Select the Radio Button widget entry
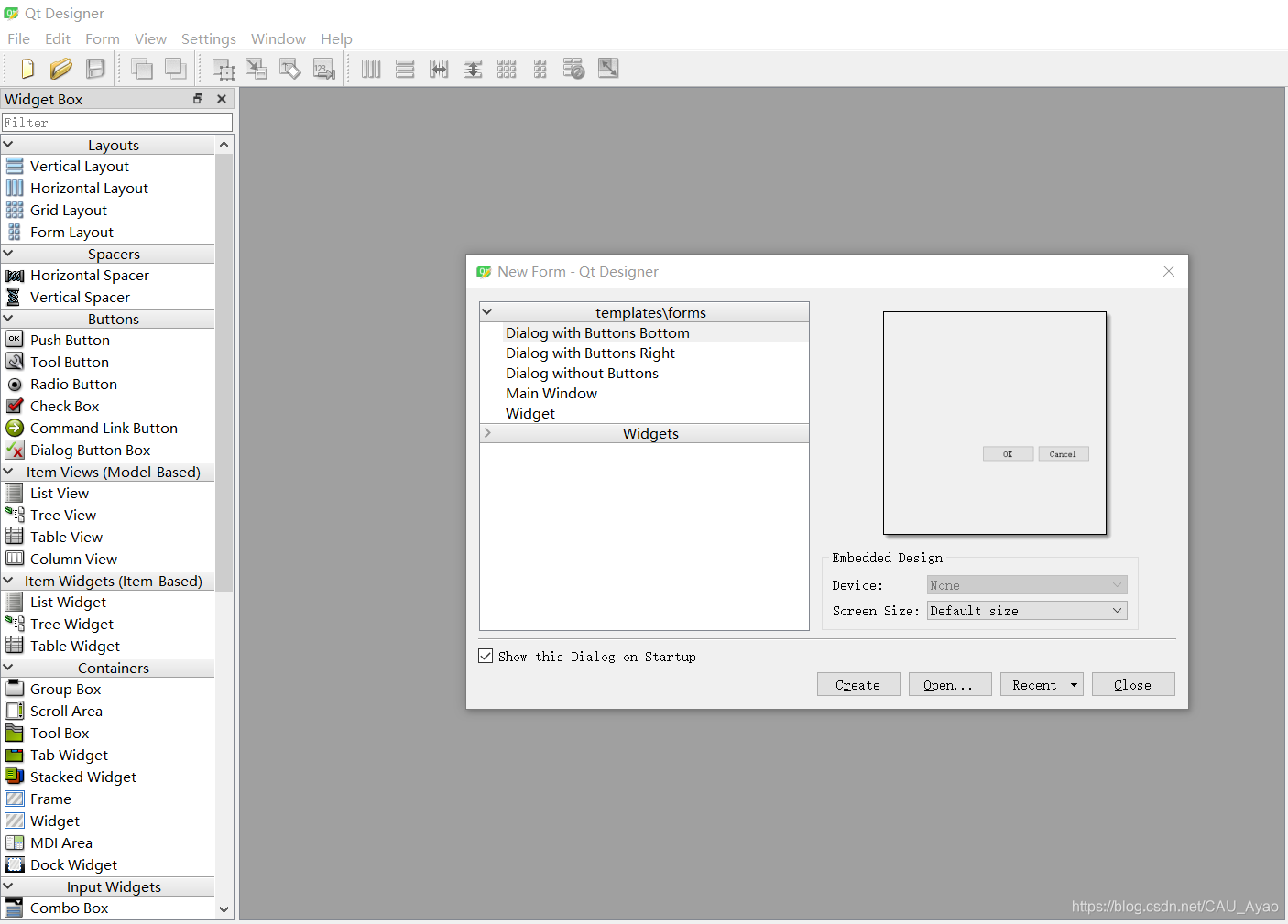 pos(73,384)
